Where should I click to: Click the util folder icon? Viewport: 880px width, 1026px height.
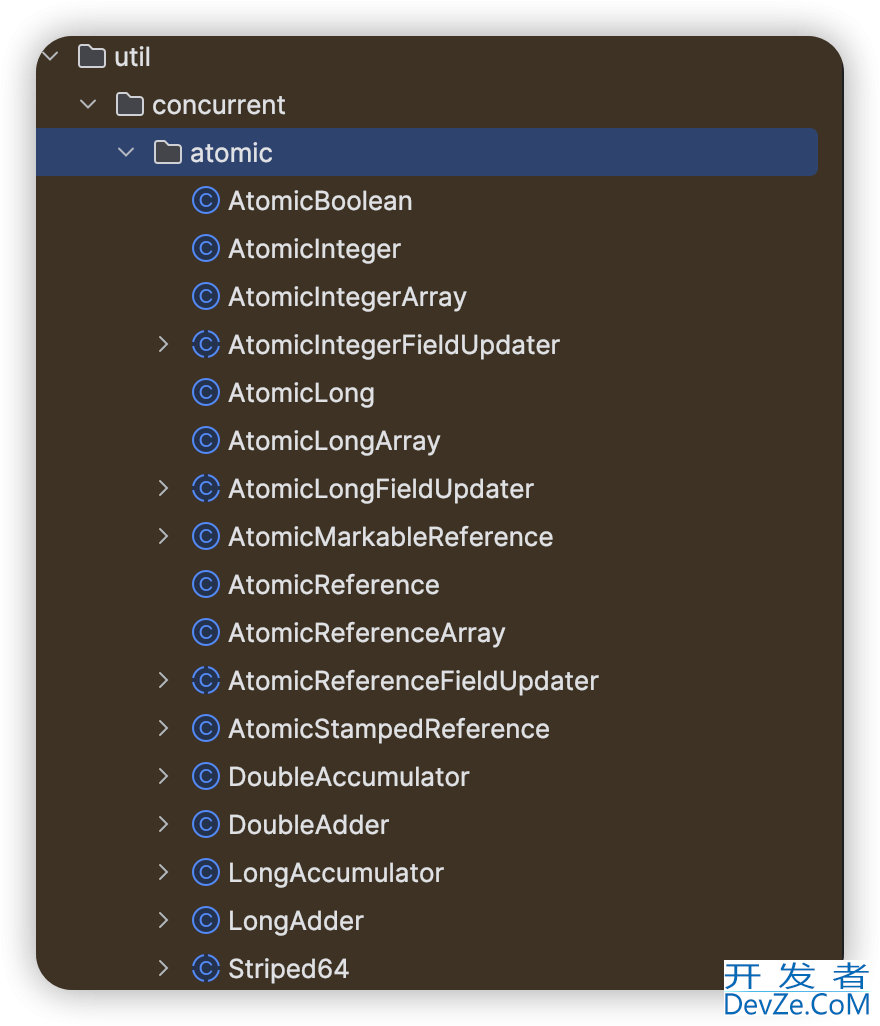91,57
